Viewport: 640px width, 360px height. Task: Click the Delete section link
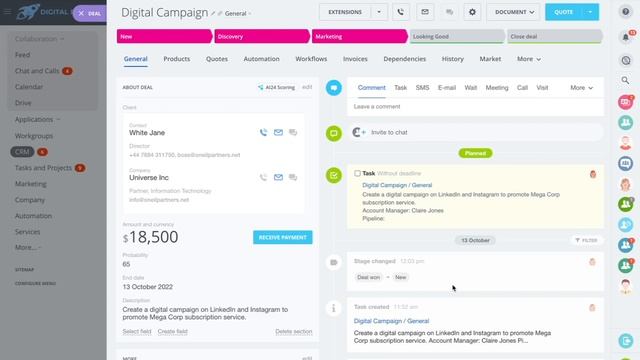coord(294,331)
